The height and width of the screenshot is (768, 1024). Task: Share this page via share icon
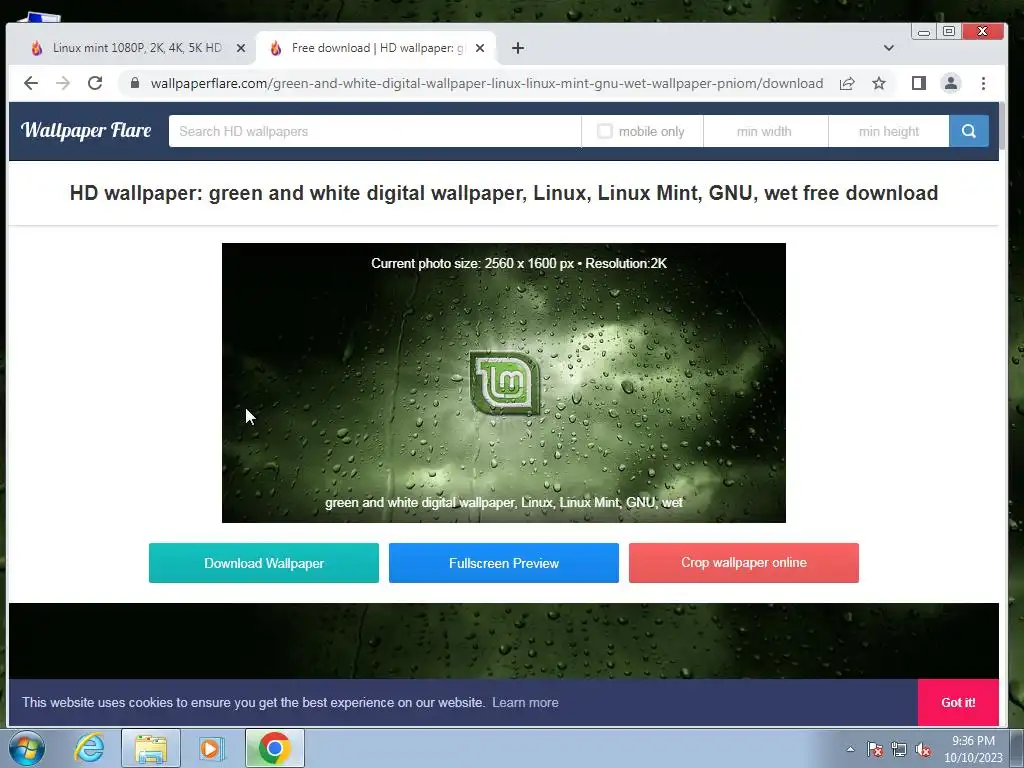coord(847,83)
